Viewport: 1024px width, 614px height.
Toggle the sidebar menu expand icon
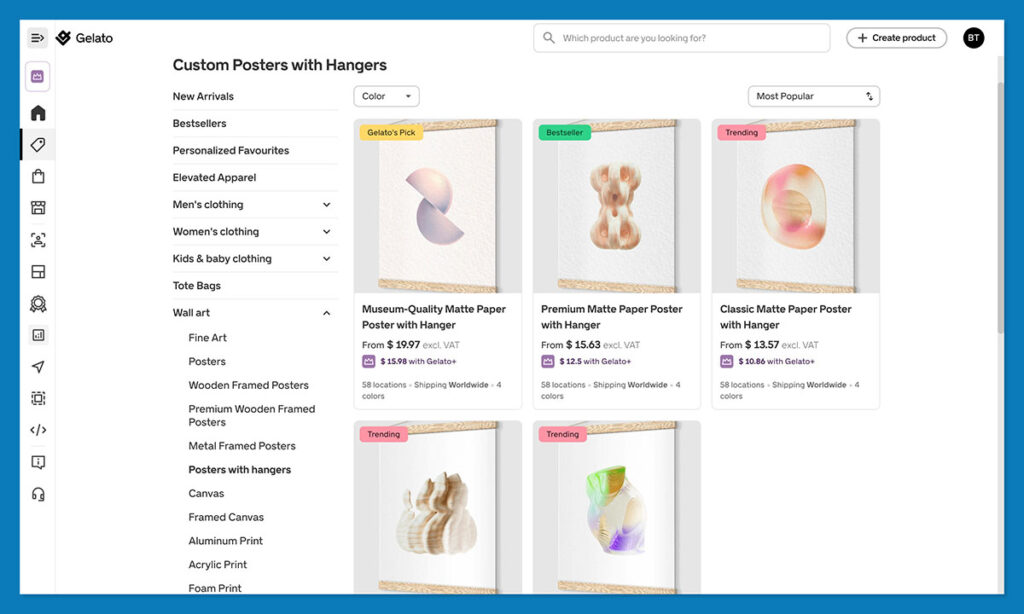[37, 38]
